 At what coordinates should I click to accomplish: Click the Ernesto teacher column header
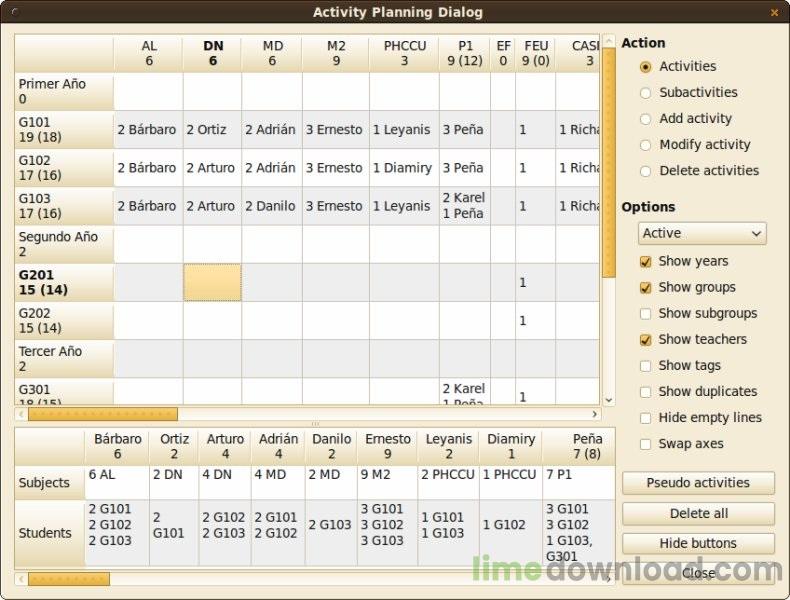(x=387, y=446)
